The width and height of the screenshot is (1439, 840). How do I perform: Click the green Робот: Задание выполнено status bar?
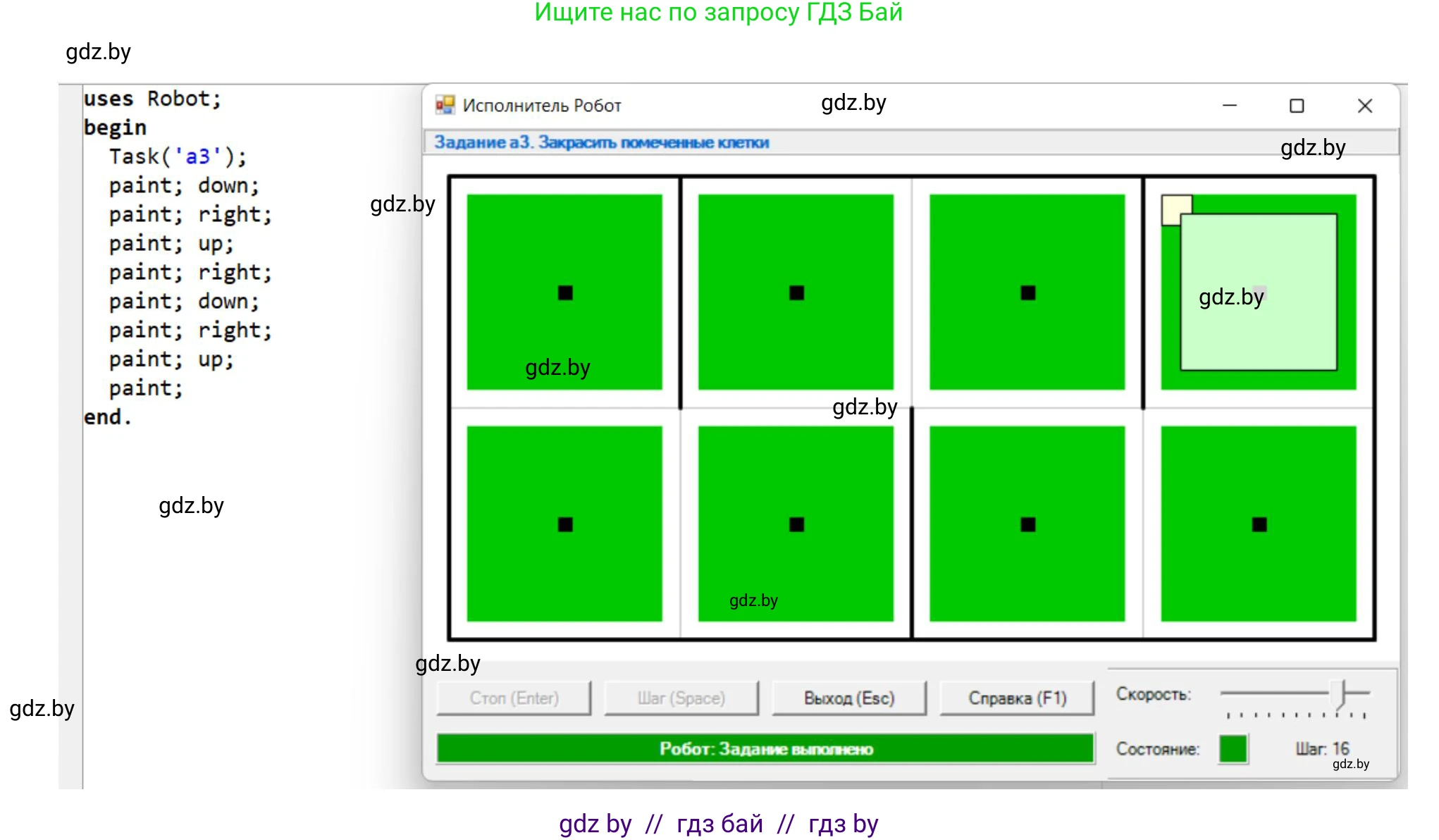(765, 748)
